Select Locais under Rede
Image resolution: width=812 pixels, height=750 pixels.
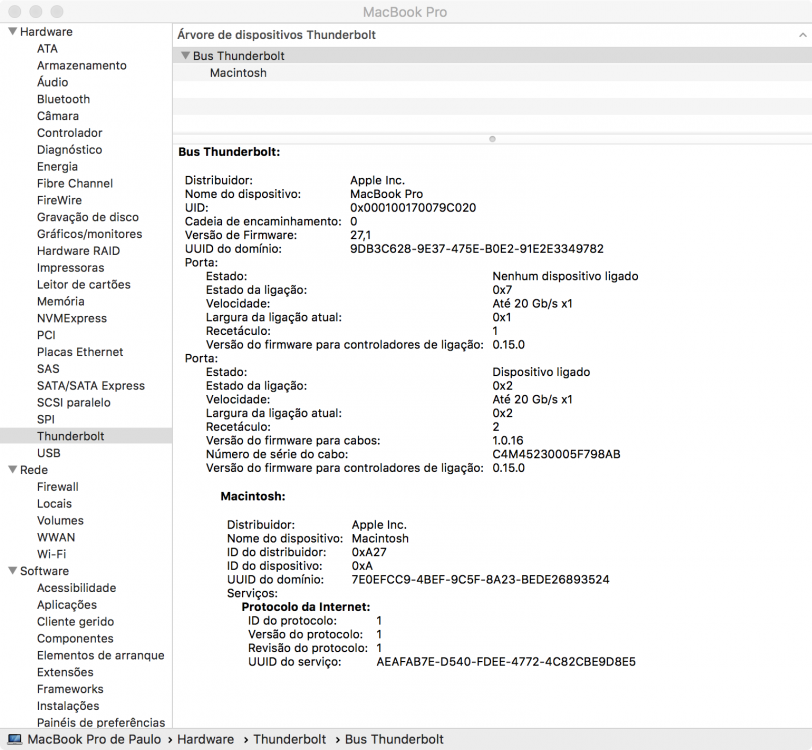tap(54, 503)
